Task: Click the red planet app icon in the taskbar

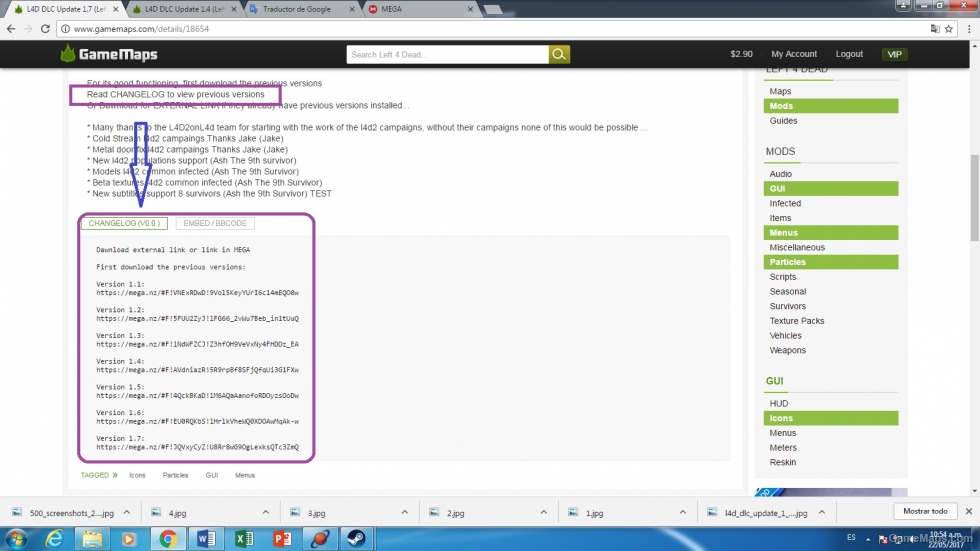Action: tap(320, 539)
